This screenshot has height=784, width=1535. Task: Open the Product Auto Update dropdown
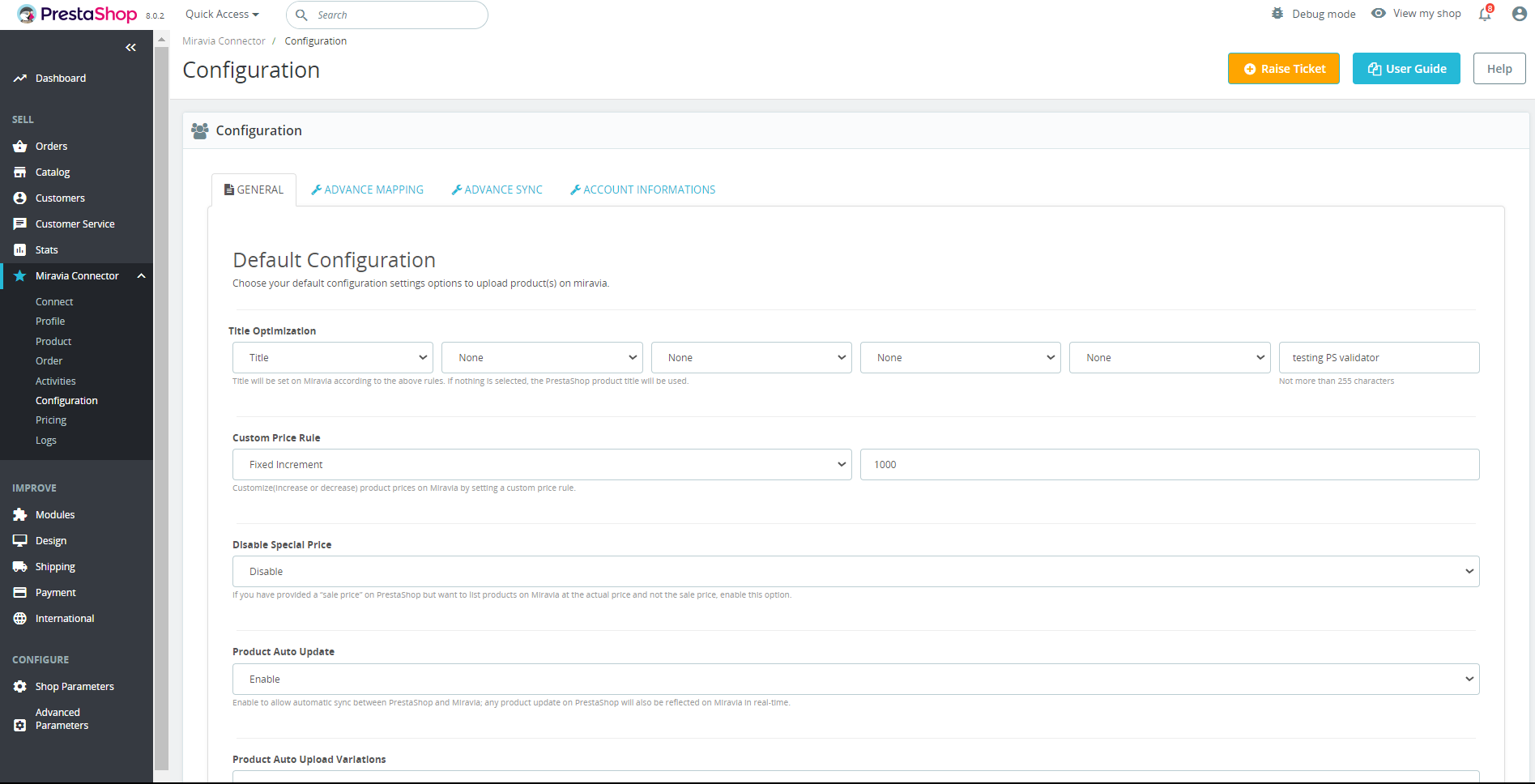[x=856, y=680]
